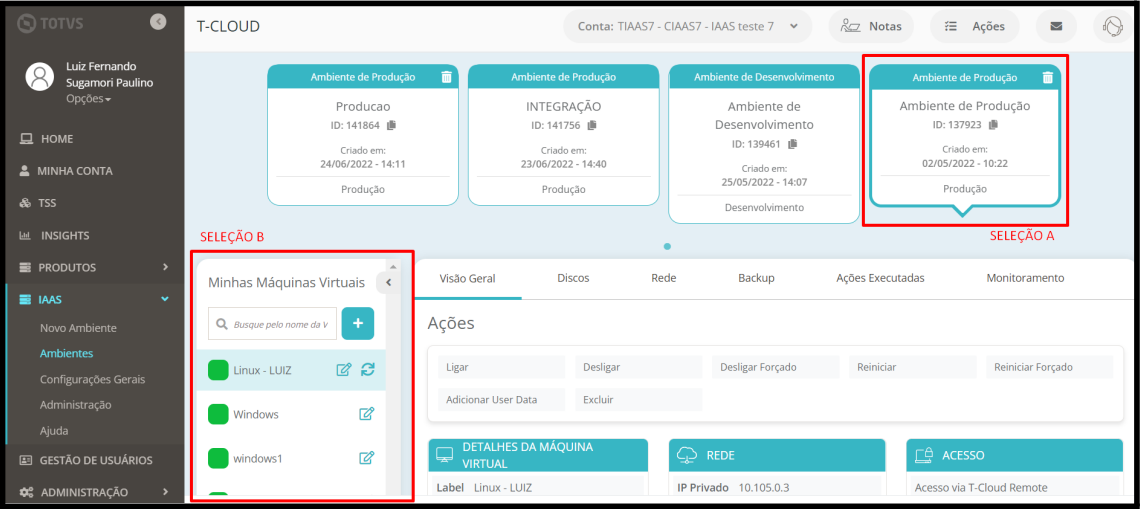Click the Ligar action button
The height and width of the screenshot is (509, 1141).
click(x=501, y=367)
